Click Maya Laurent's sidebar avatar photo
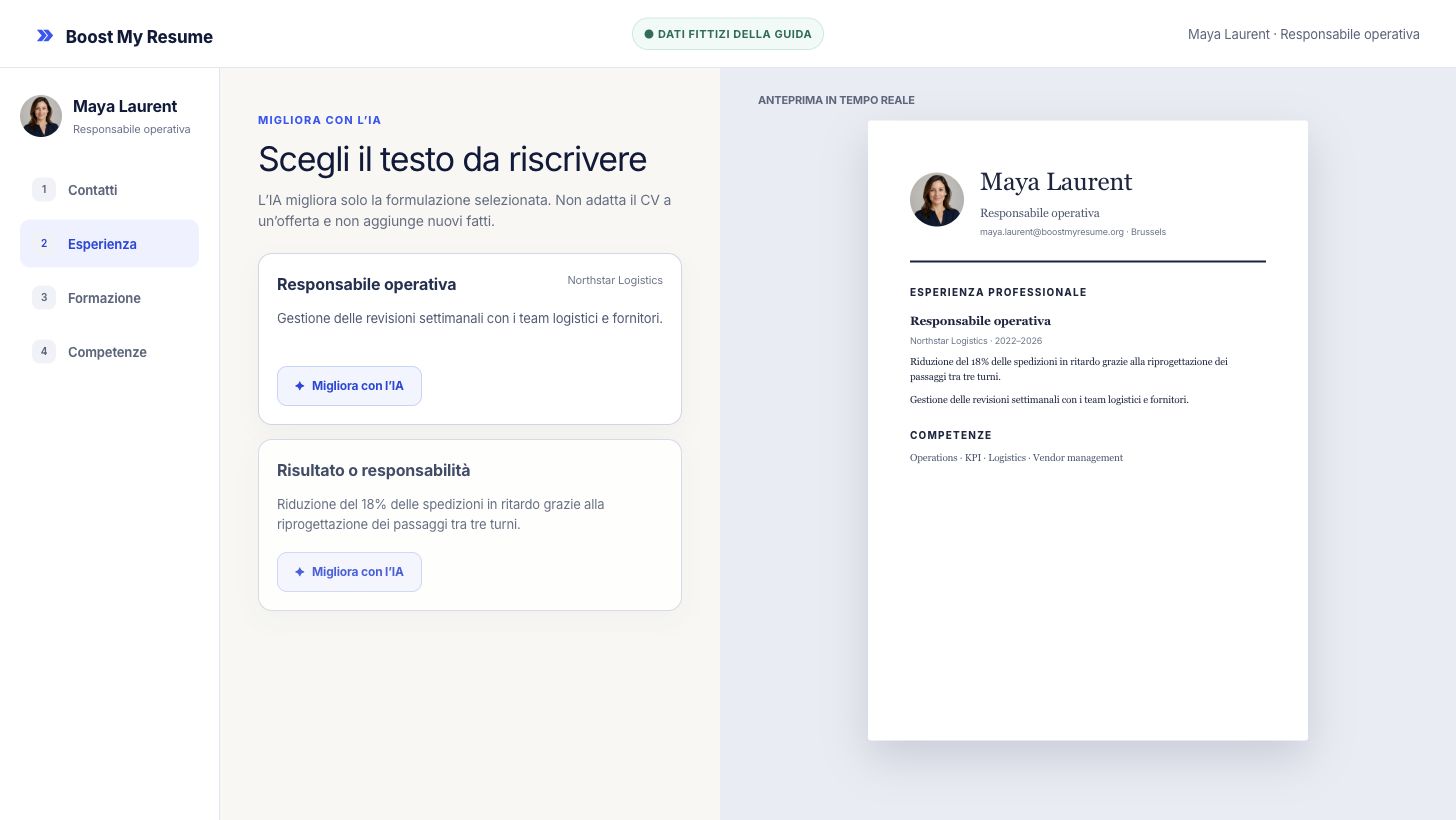 [x=41, y=116]
